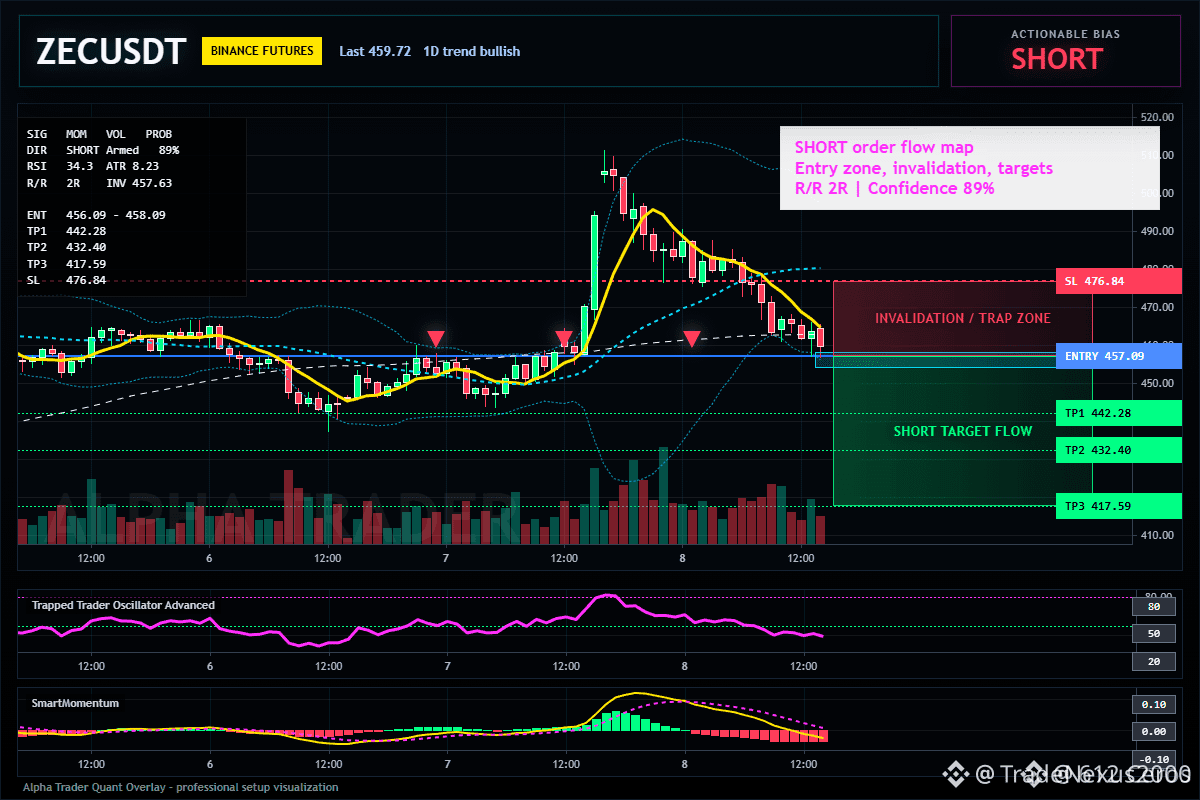Click the 'Trapped Trader Oscillator Advanced' panel title
The height and width of the screenshot is (800, 1200).
[x=123, y=605]
